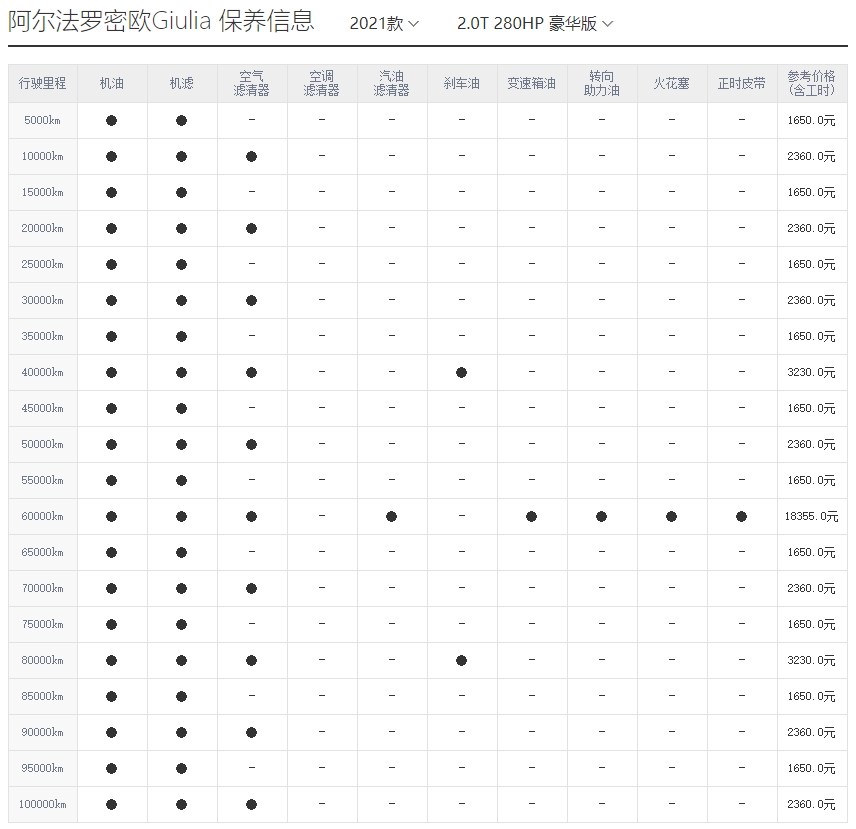This screenshot has height=829, width=856.
Task: Select the 75000km mileage row label
Action: [43, 625]
